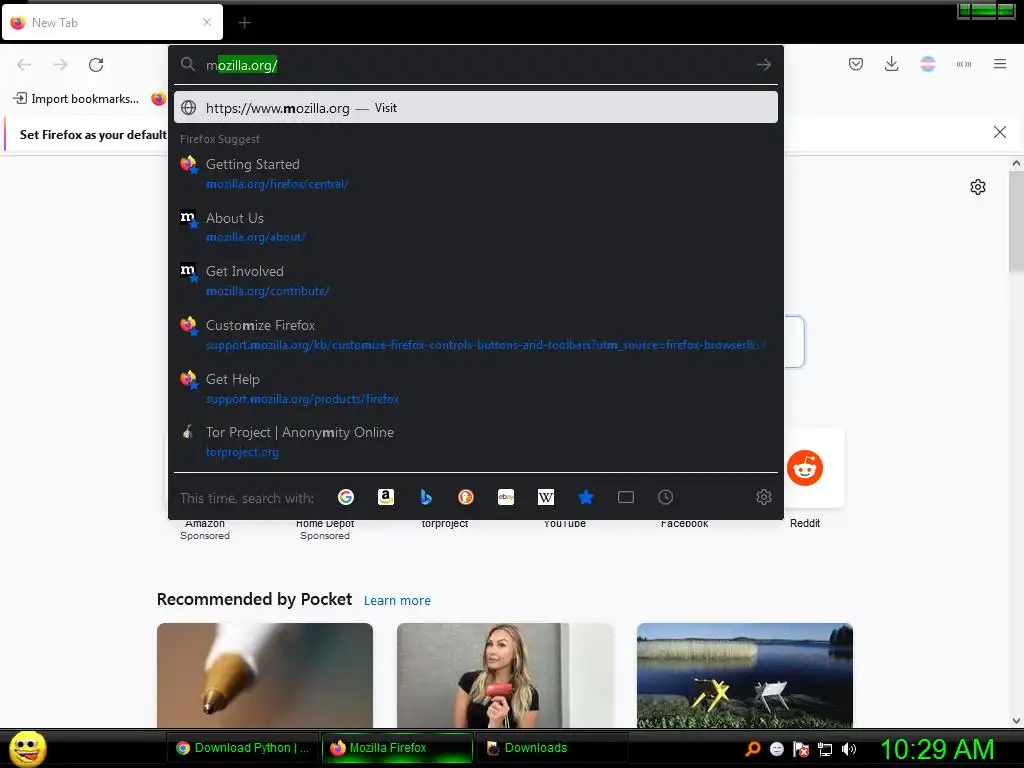
Task: Open the woman with hairdryer Pocket story
Action: (x=505, y=675)
